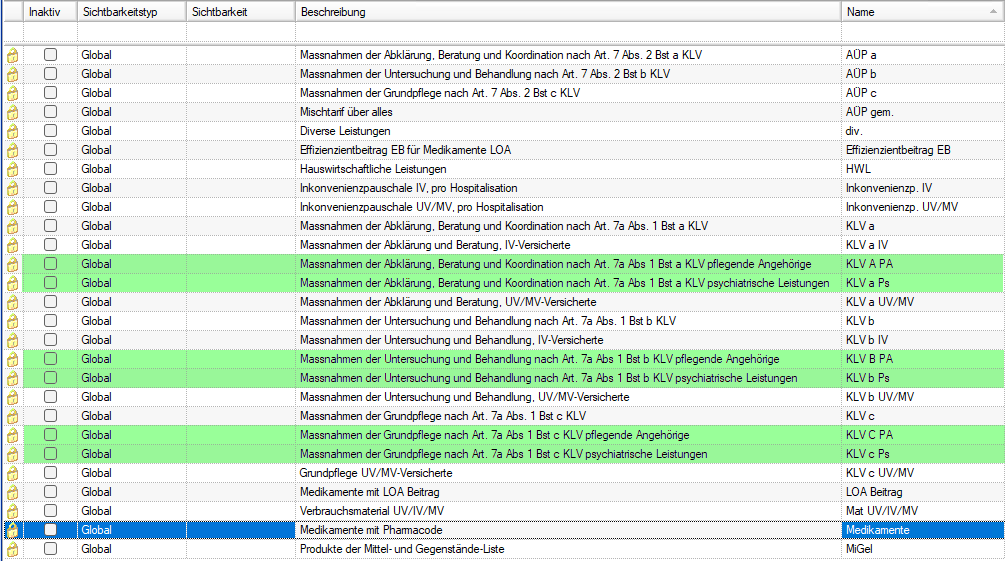The height and width of the screenshot is (561, 1005).
Task: Click the lock icon in the AÜP a row
Action: (x=13, y=56)
